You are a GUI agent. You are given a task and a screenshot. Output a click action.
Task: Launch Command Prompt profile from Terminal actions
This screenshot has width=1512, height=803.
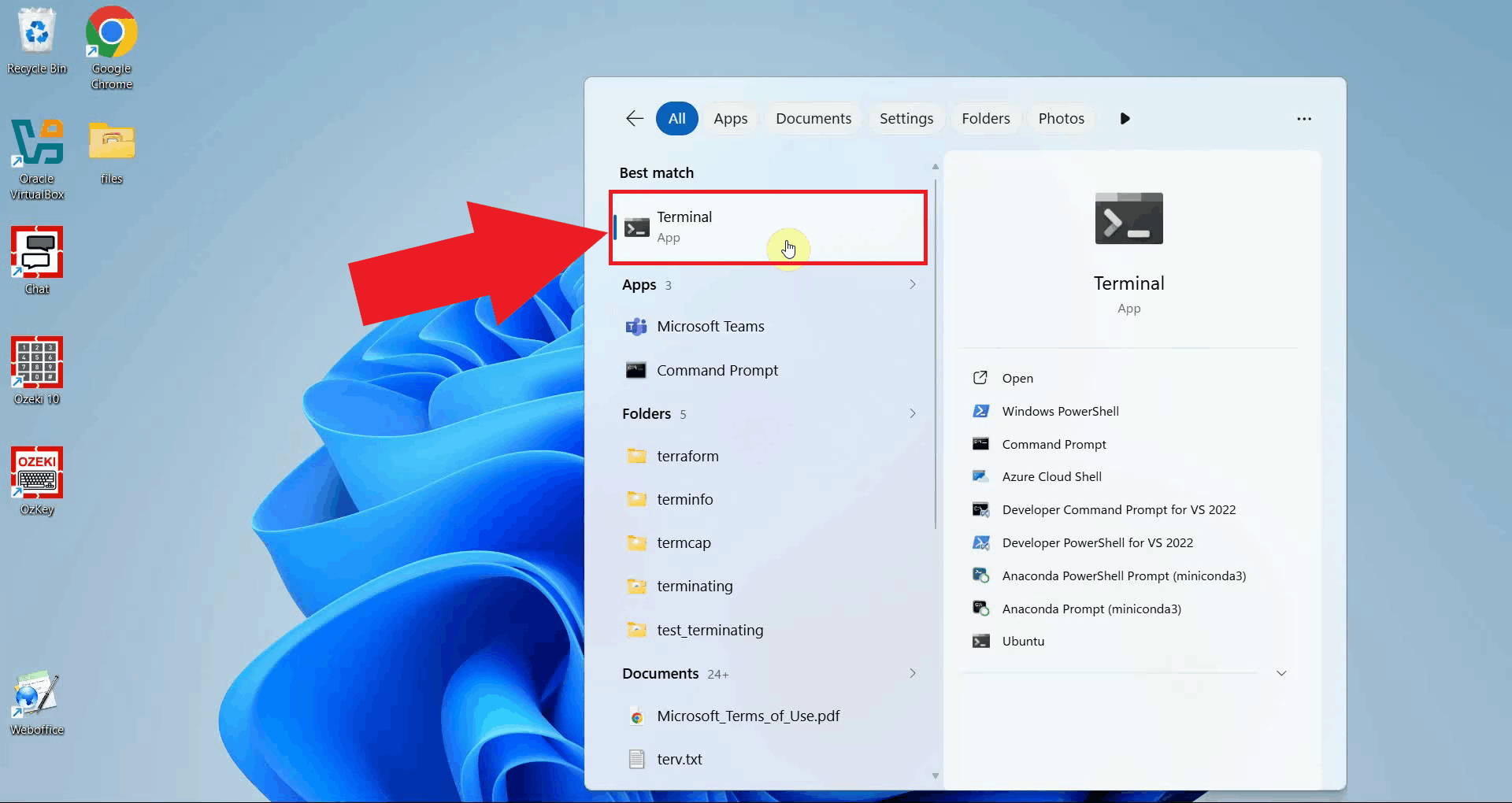coord(1054,444)
